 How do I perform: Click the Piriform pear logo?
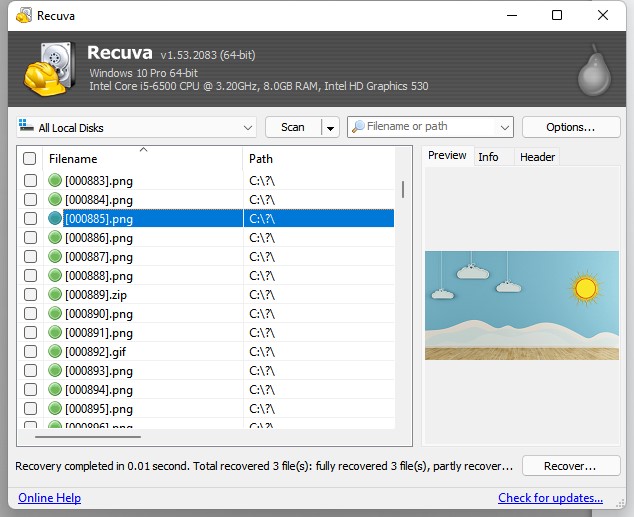tap(594, 70)
